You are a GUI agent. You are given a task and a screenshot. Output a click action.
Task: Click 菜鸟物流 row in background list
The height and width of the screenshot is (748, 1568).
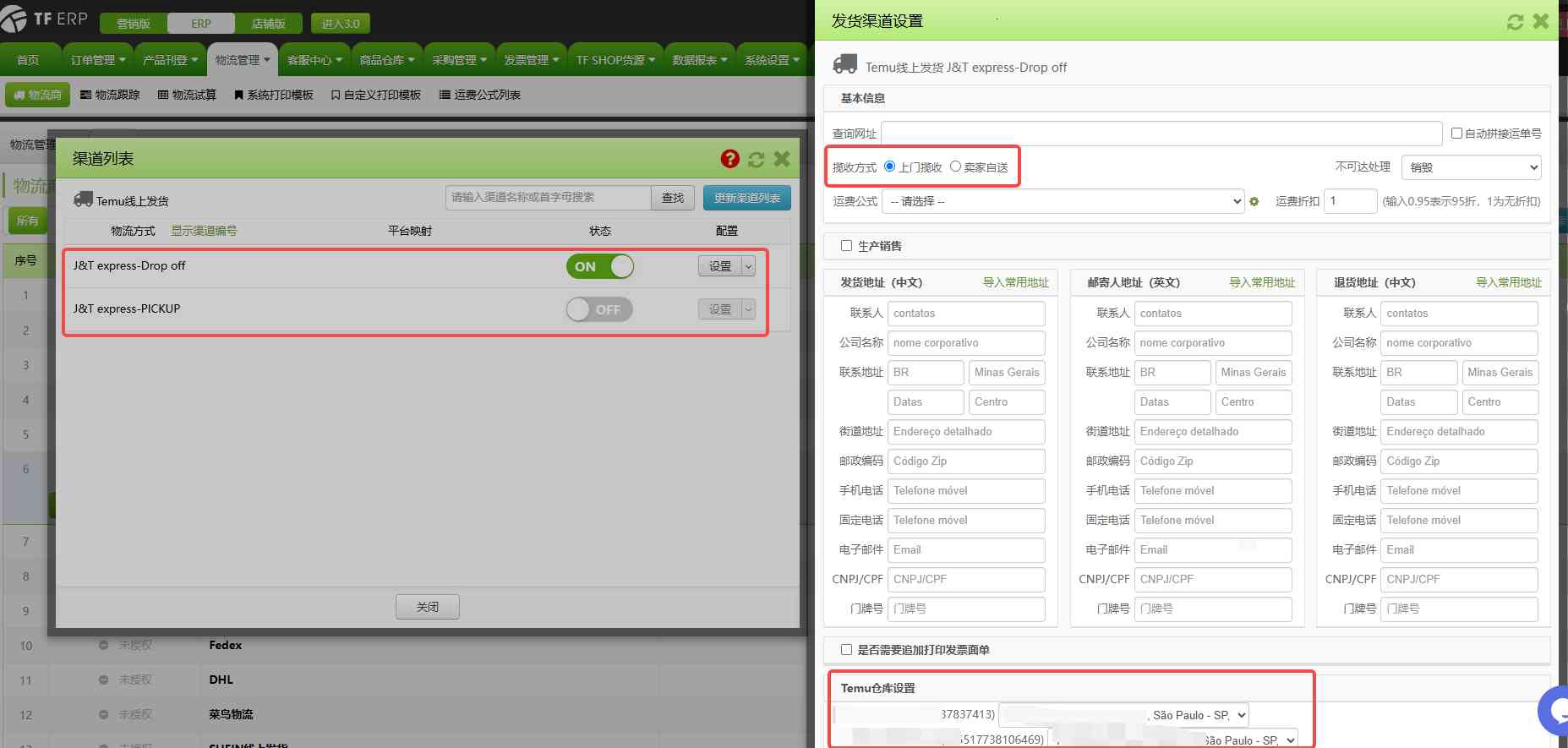pos(406,714)
